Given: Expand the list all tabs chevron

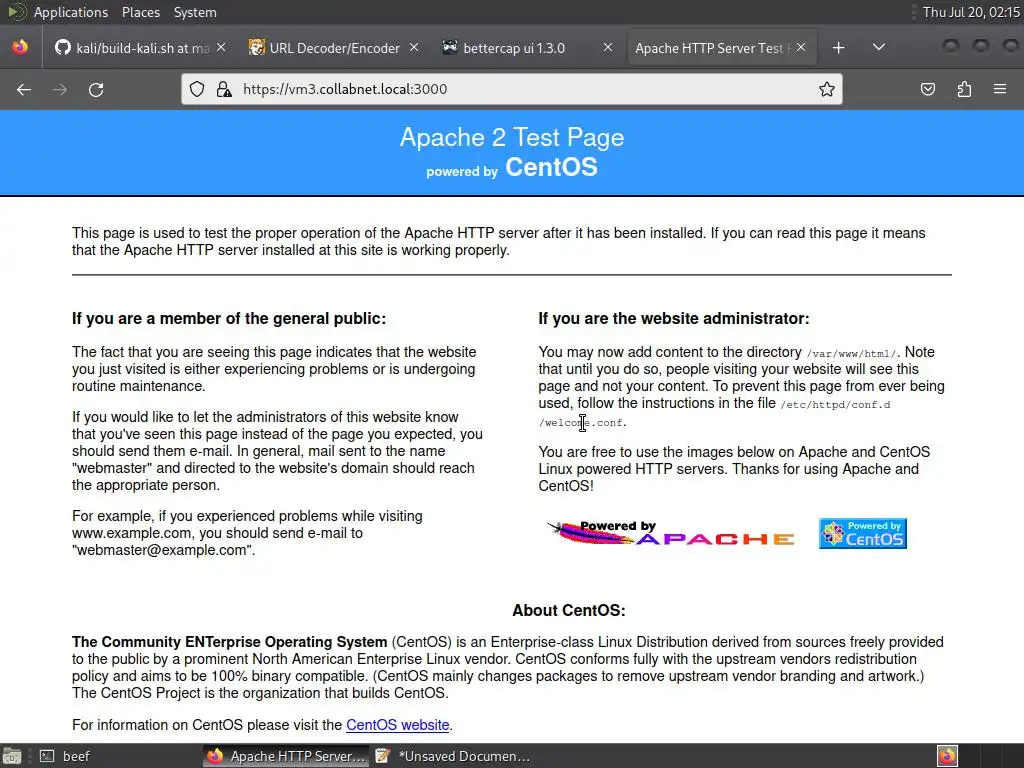Looking at the screenshot, I should tap(879, 47).
